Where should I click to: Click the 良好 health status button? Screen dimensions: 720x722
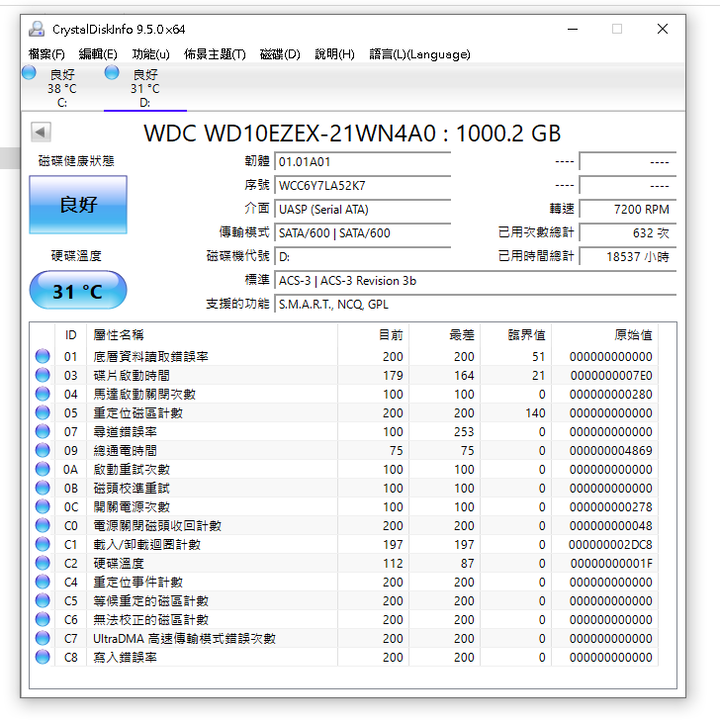pos(78,204)
